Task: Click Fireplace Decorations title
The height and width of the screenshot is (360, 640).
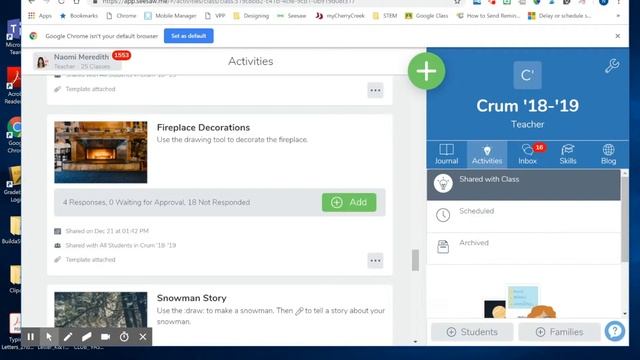Action: click(203, 128)
